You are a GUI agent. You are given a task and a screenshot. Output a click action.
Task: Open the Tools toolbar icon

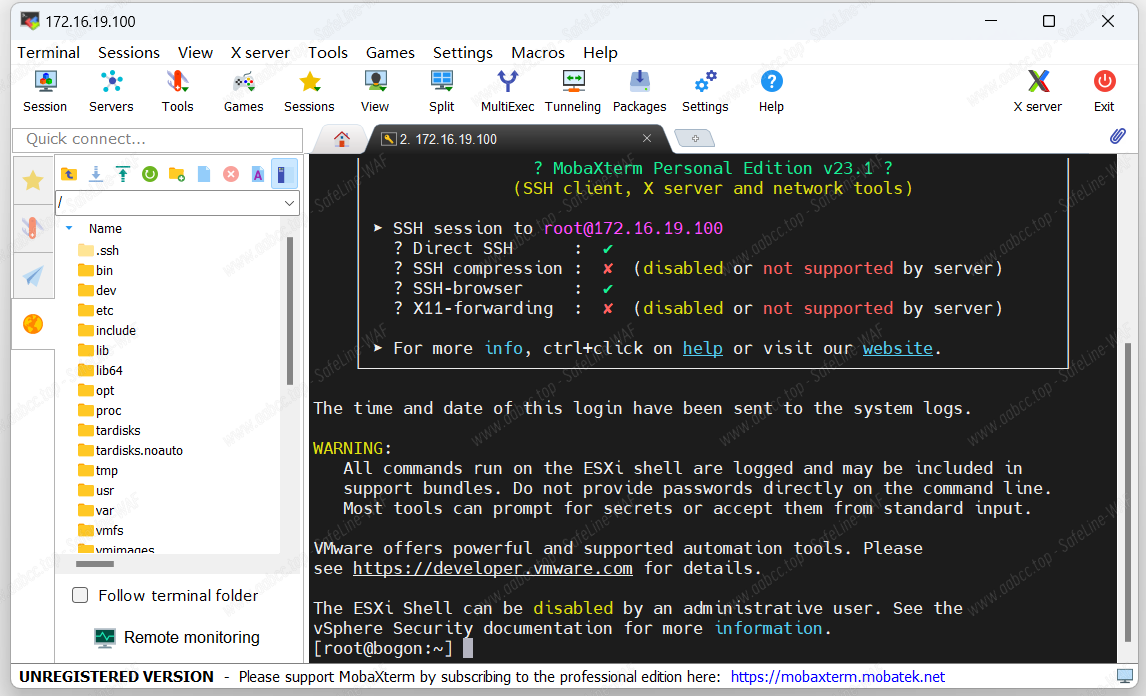pos(178,91)
